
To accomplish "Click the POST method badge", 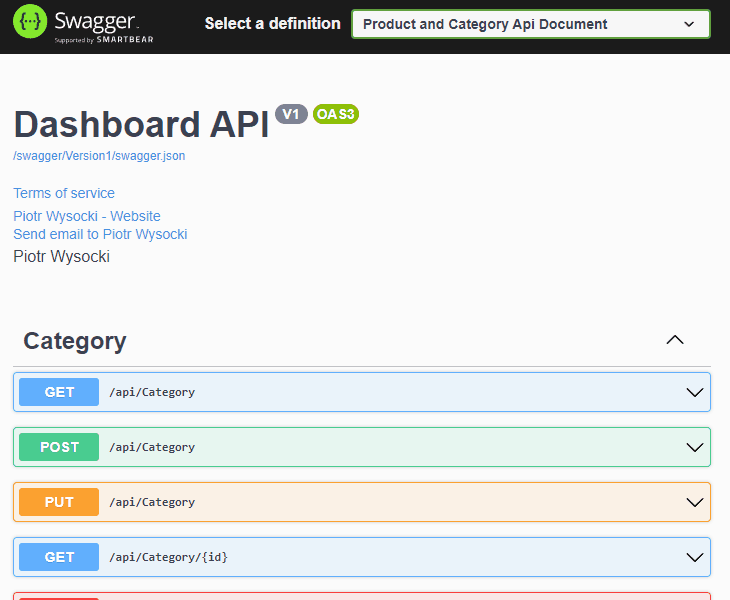I will [59, 447].
